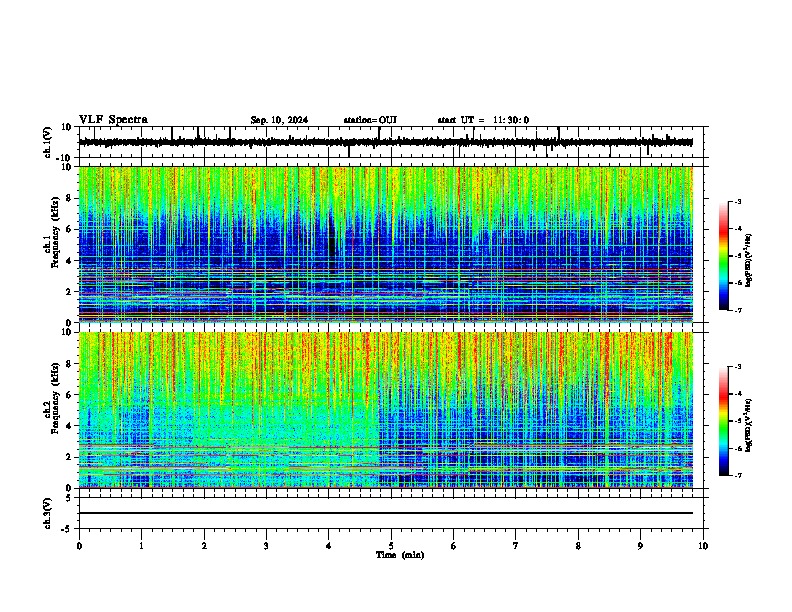Click the "ch.1(V)" waveform axis label

(x=47, y=142)
